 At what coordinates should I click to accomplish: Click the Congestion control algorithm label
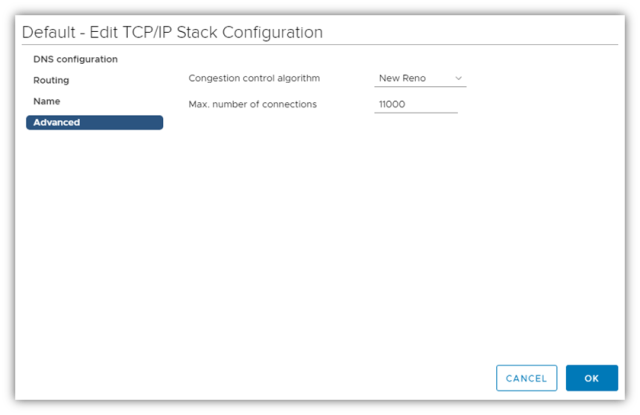(x=254, y=78)
